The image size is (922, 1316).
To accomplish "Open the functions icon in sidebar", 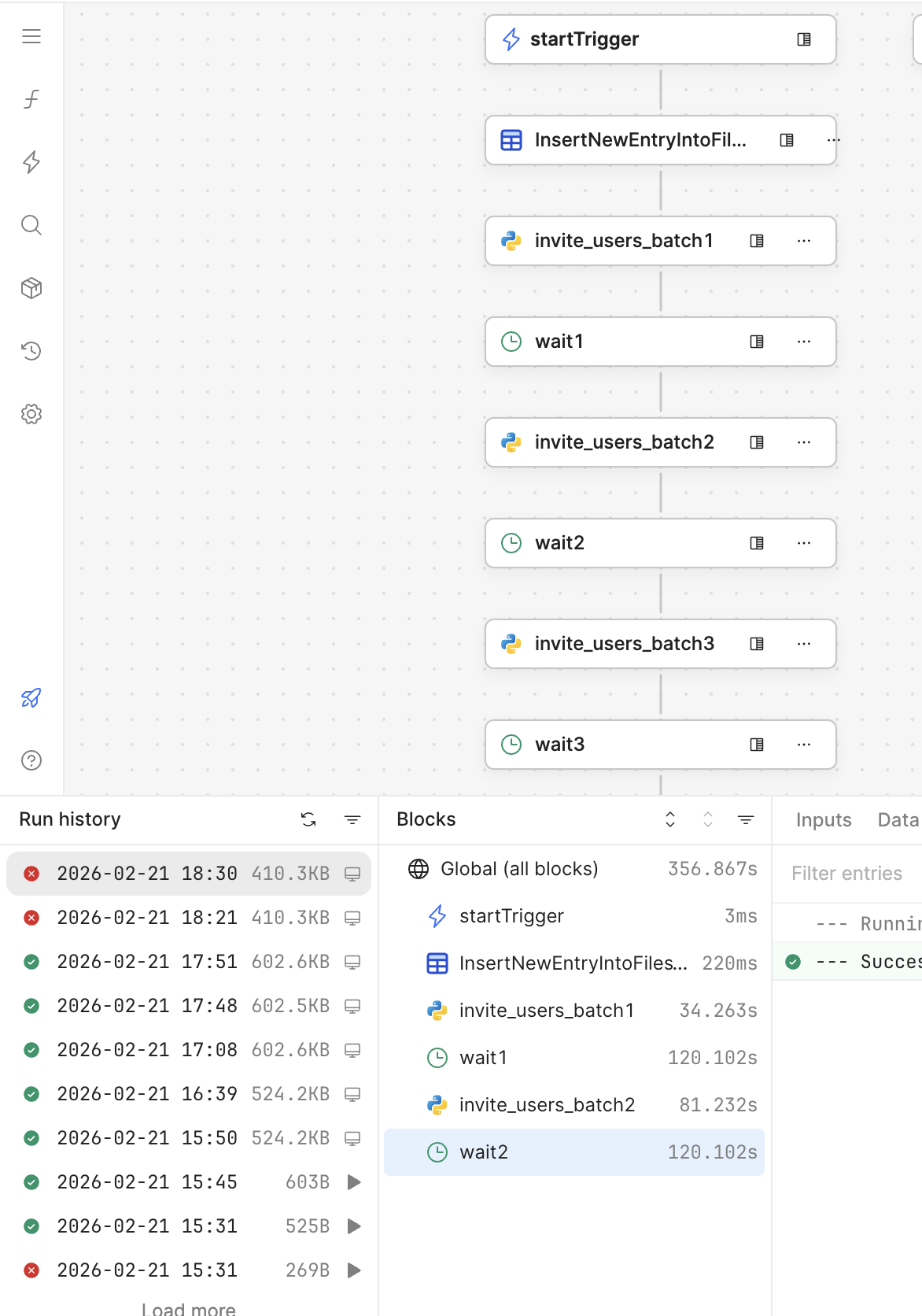I will coord(31,99).
